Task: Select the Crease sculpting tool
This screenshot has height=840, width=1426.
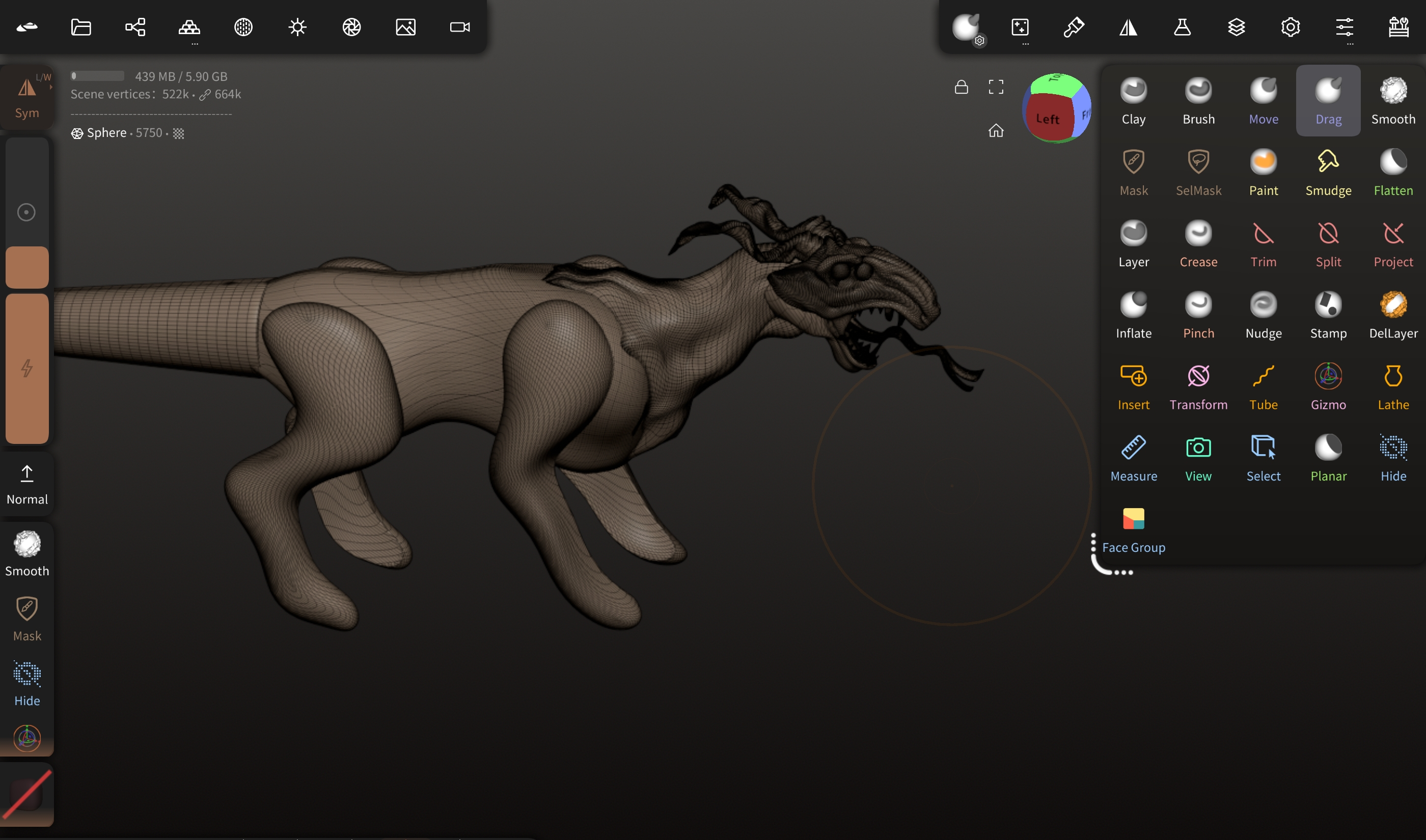Action: pos(1198,243)
